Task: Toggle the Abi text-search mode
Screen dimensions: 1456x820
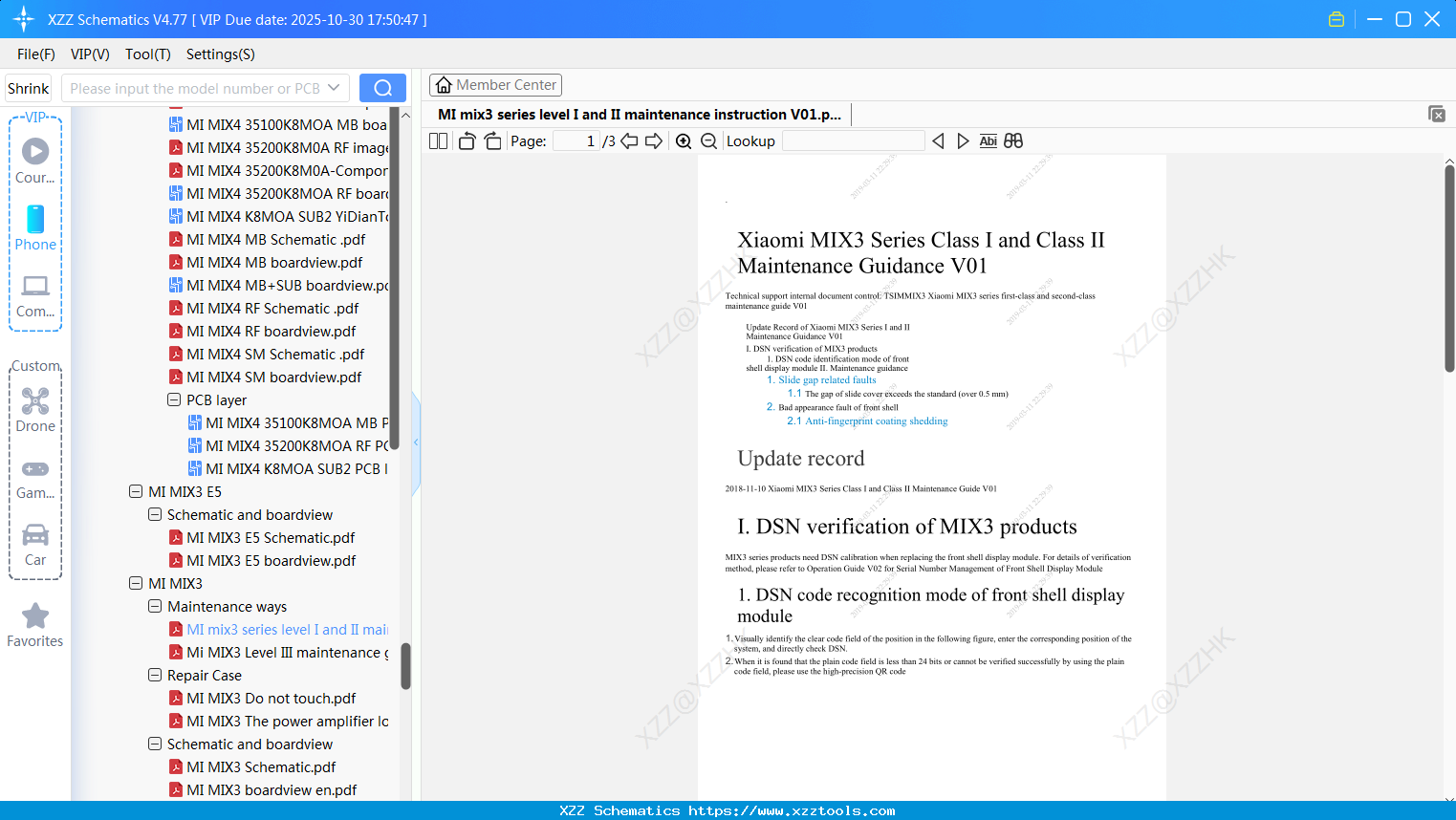Action: pyautogui.click(x=988, y=140)
